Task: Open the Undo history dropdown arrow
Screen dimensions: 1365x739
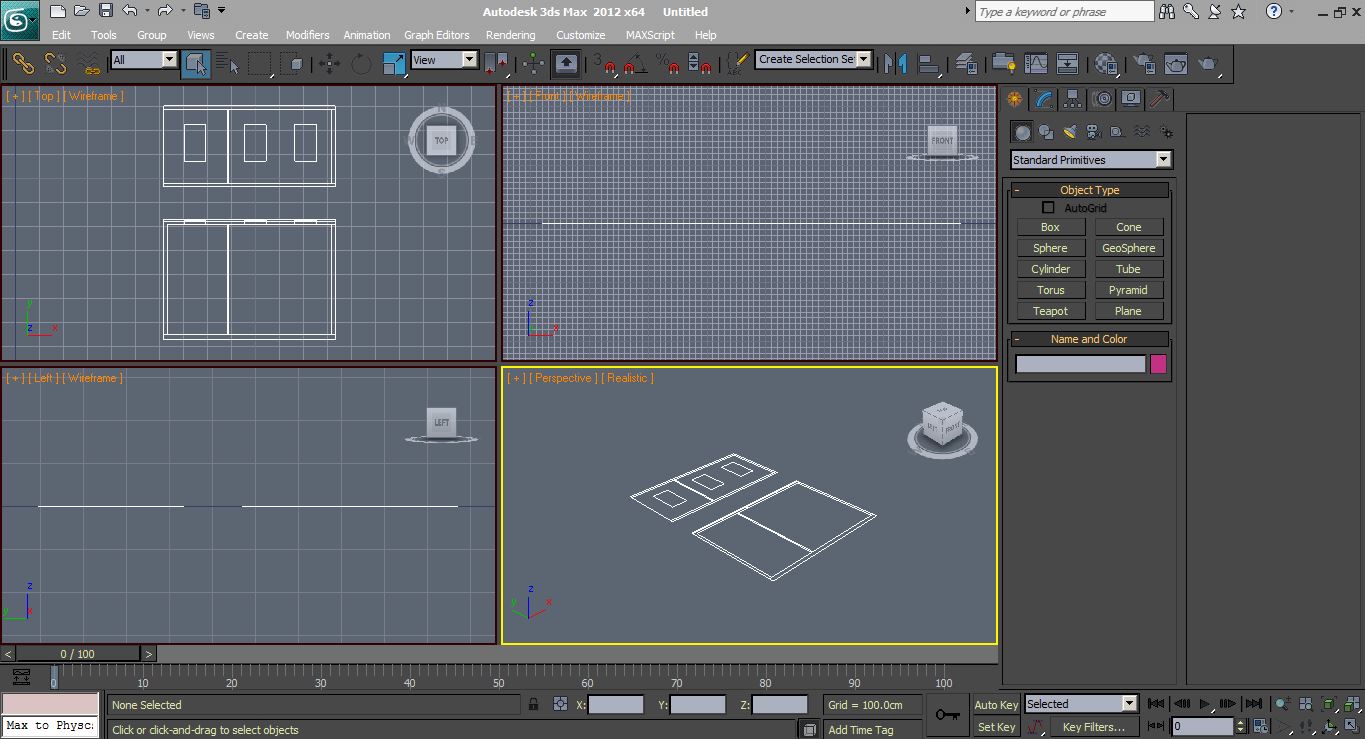Action: tap(147, 11)
